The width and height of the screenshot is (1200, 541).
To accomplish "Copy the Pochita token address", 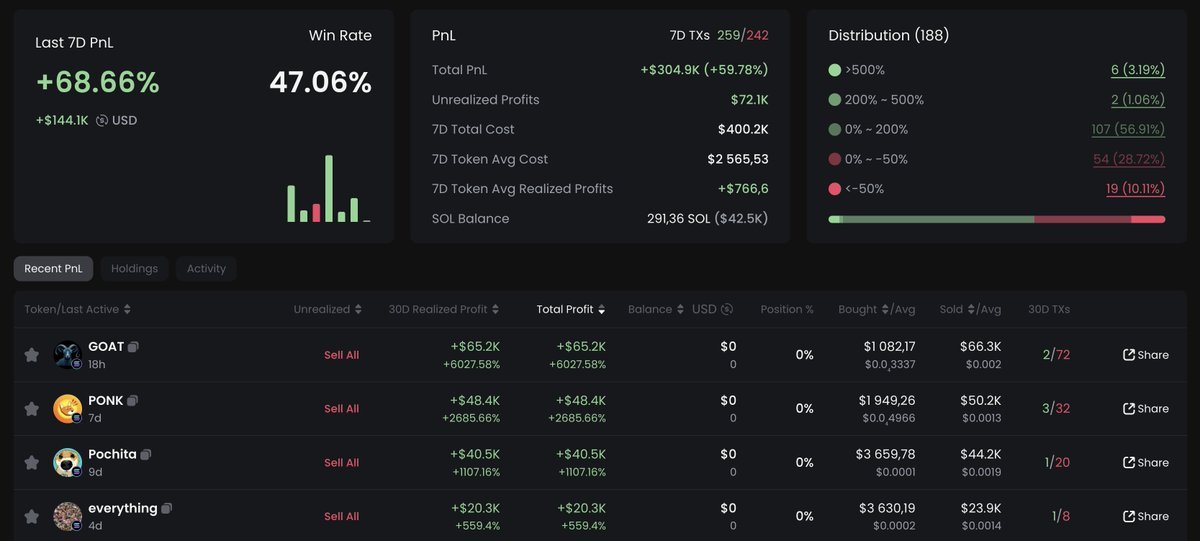I will pos(146,455).
